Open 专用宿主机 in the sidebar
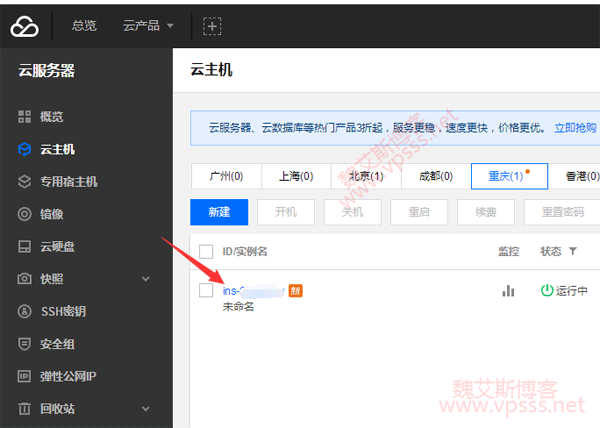This screenshot has width=600, height=428. pos(69,181)
